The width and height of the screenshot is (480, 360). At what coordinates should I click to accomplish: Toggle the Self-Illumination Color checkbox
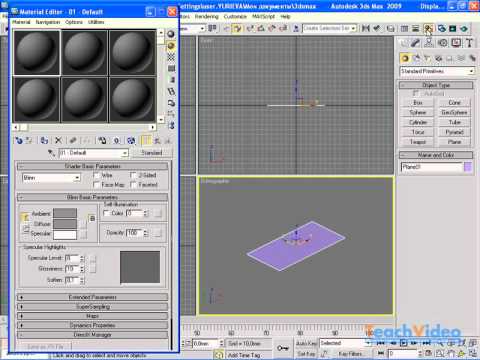click(106, 213)
